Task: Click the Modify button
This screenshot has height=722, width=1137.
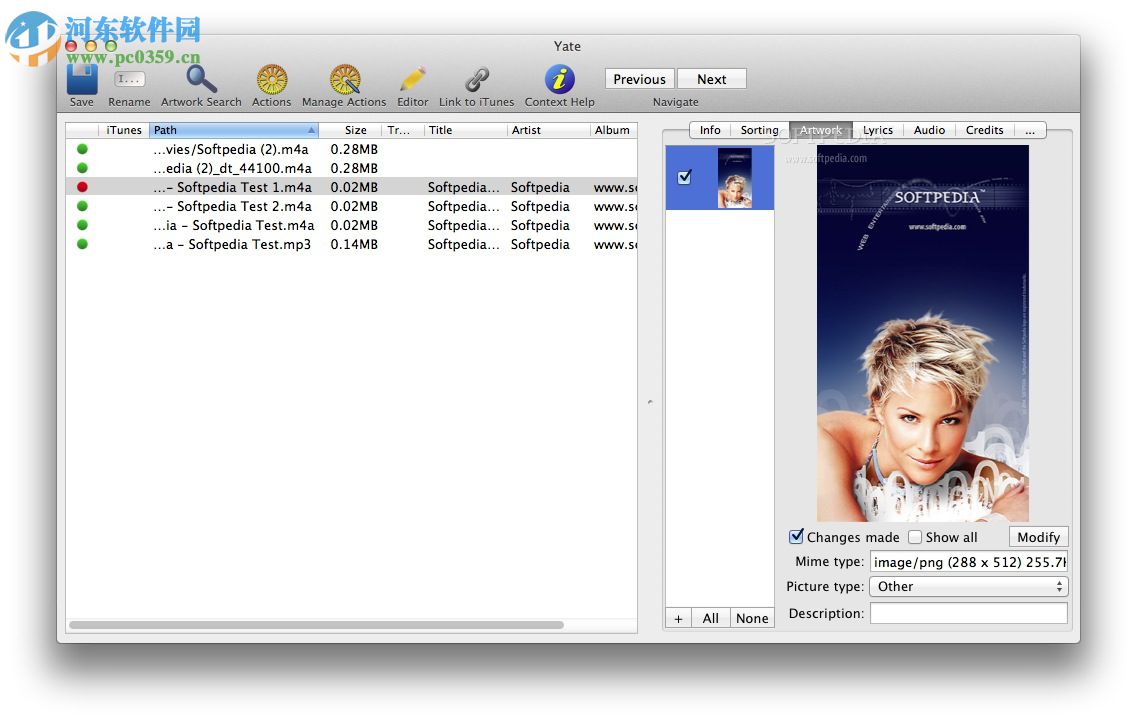Action: [1038, 537]
